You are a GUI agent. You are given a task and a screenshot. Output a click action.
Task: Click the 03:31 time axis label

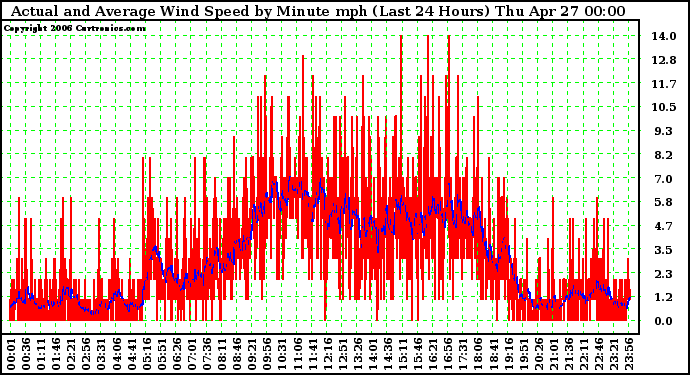click(101, 354)
